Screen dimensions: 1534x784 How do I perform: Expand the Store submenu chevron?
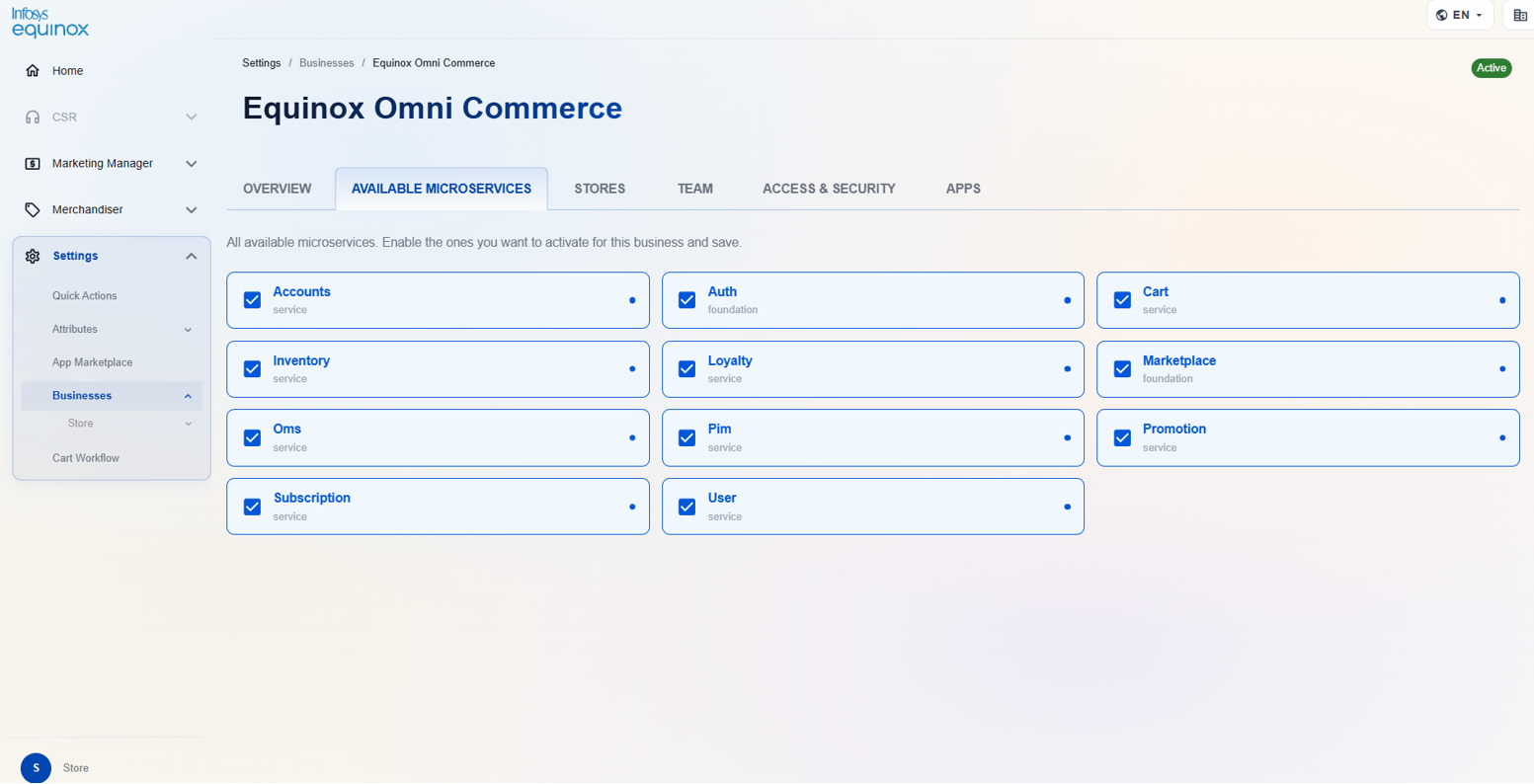tap(188, 424)
